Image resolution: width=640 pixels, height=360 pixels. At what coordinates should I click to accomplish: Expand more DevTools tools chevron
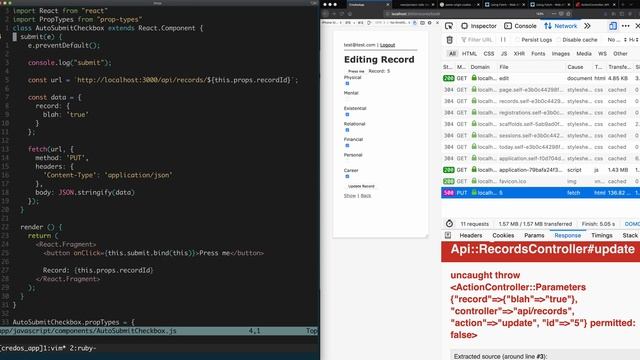click(587, 26)
